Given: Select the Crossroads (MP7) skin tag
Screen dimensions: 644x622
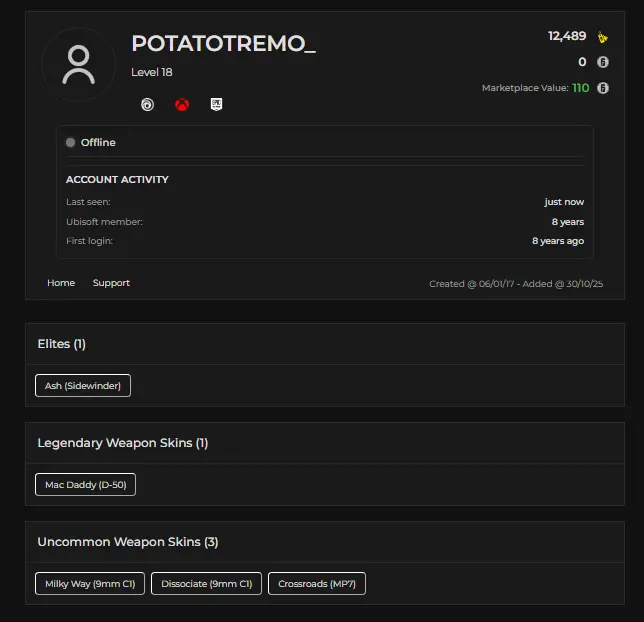Looking at the screenshot, I should pos(316,584).
